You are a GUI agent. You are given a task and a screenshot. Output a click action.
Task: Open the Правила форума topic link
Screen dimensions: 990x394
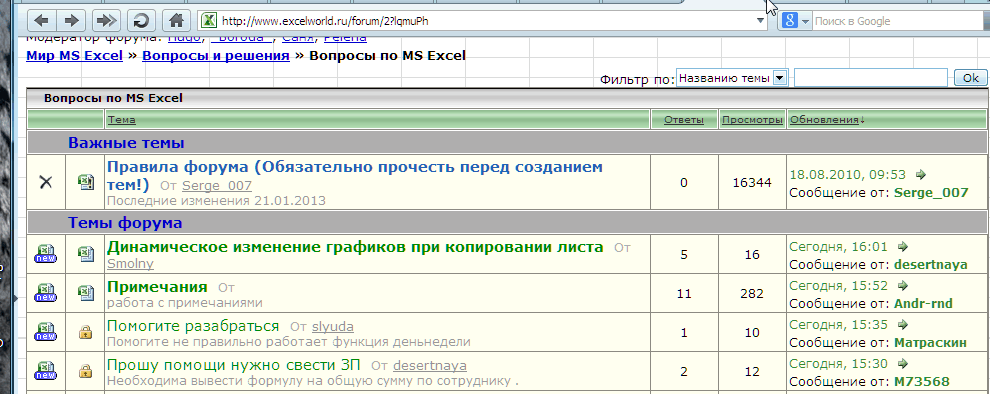click(x=355, y=176)
